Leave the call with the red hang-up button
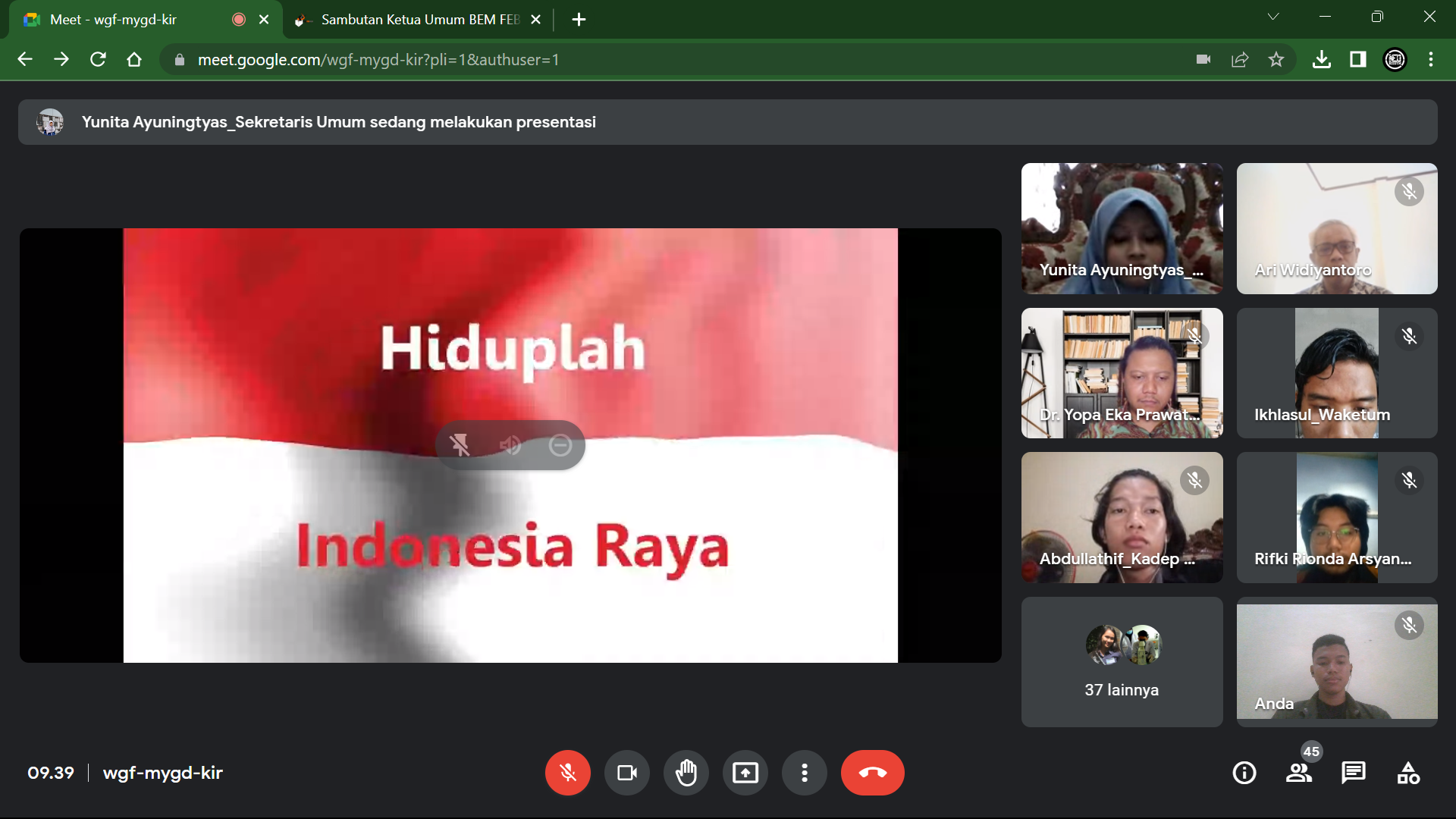 (872, 773)
